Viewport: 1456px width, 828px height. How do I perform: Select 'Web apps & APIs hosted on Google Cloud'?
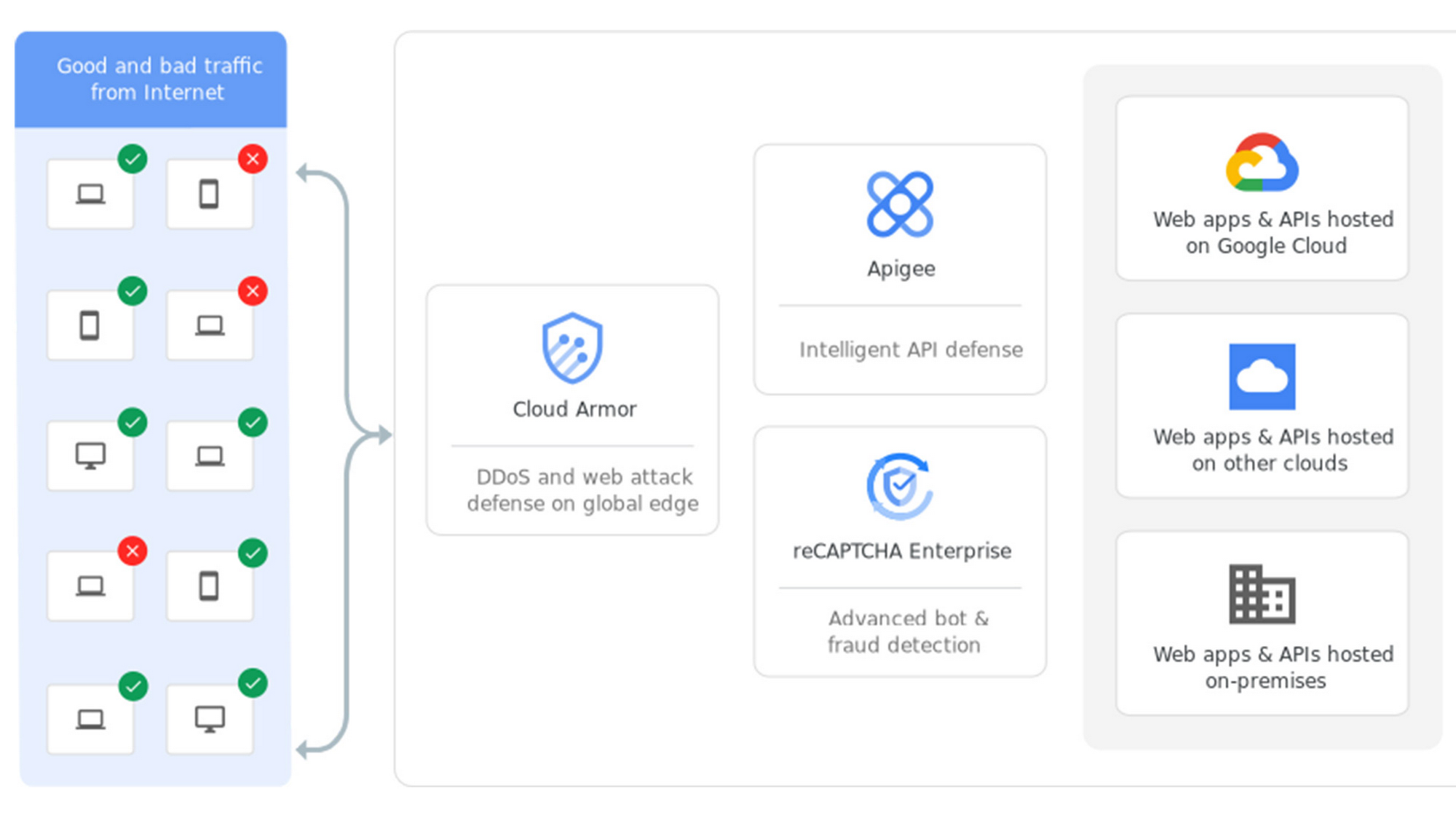click(x=1273, y=233)
